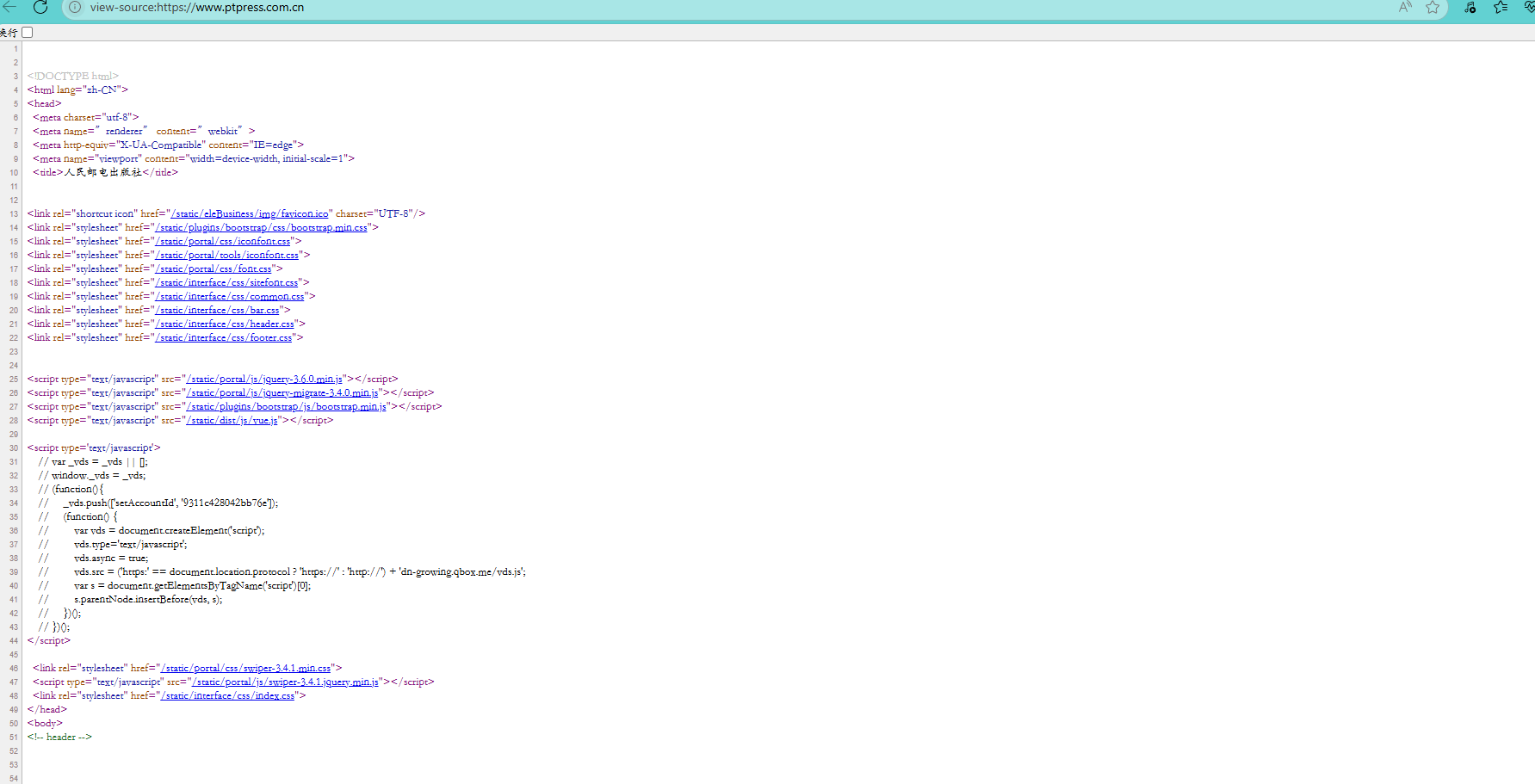Open jquery-migrate-3.4.0.min.js script link

tap(282, 392)
